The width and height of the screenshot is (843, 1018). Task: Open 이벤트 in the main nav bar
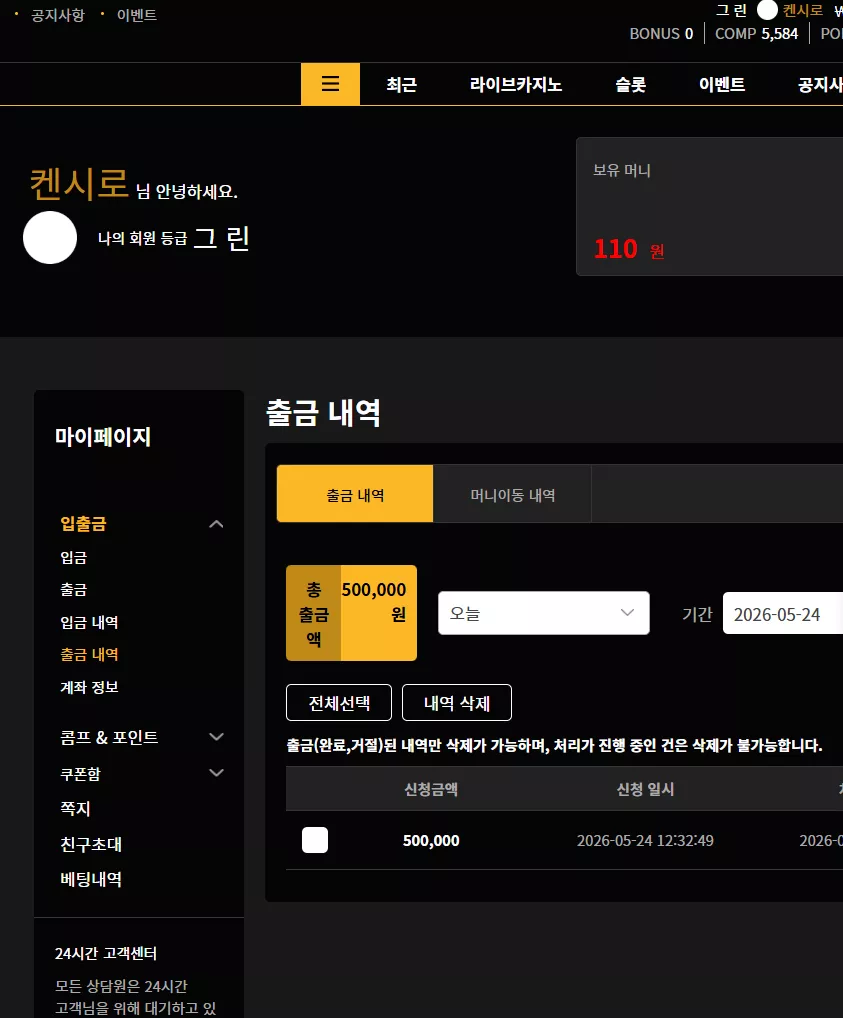(x=722, y=84)
